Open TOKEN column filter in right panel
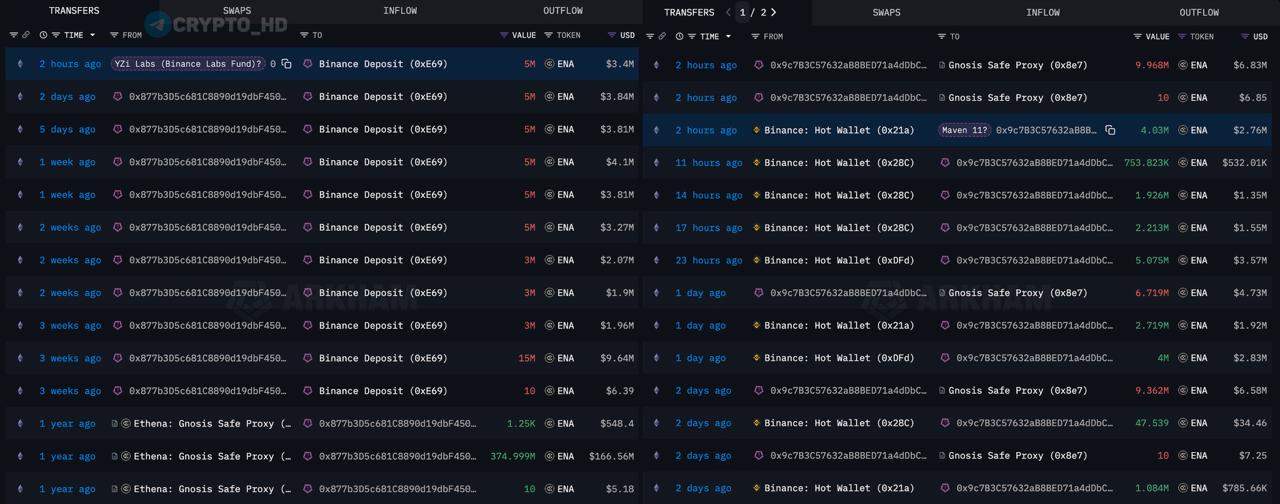This screenshot has width=1280, height=504. tap(1182, 37)
